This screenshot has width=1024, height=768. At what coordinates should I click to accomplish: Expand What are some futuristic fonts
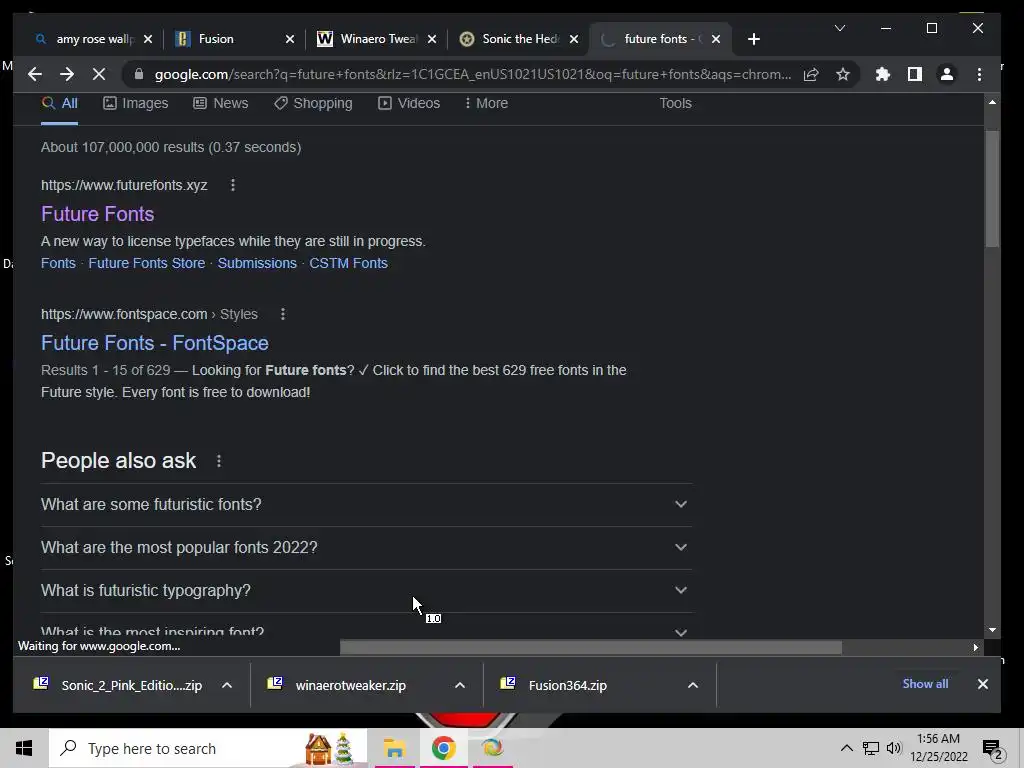click(x=366, y=505)
